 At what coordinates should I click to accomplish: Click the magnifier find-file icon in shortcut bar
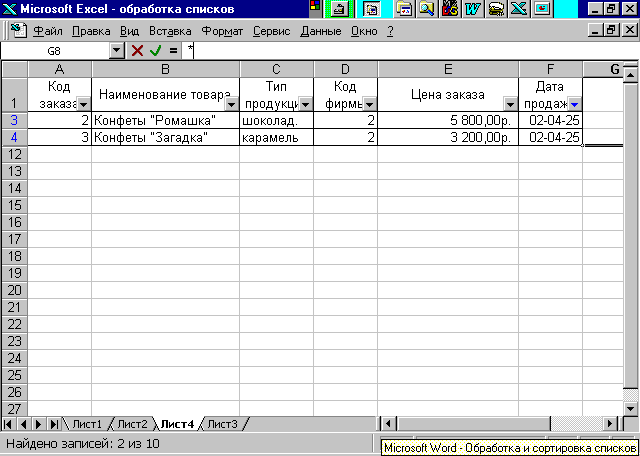click(427, 9)
